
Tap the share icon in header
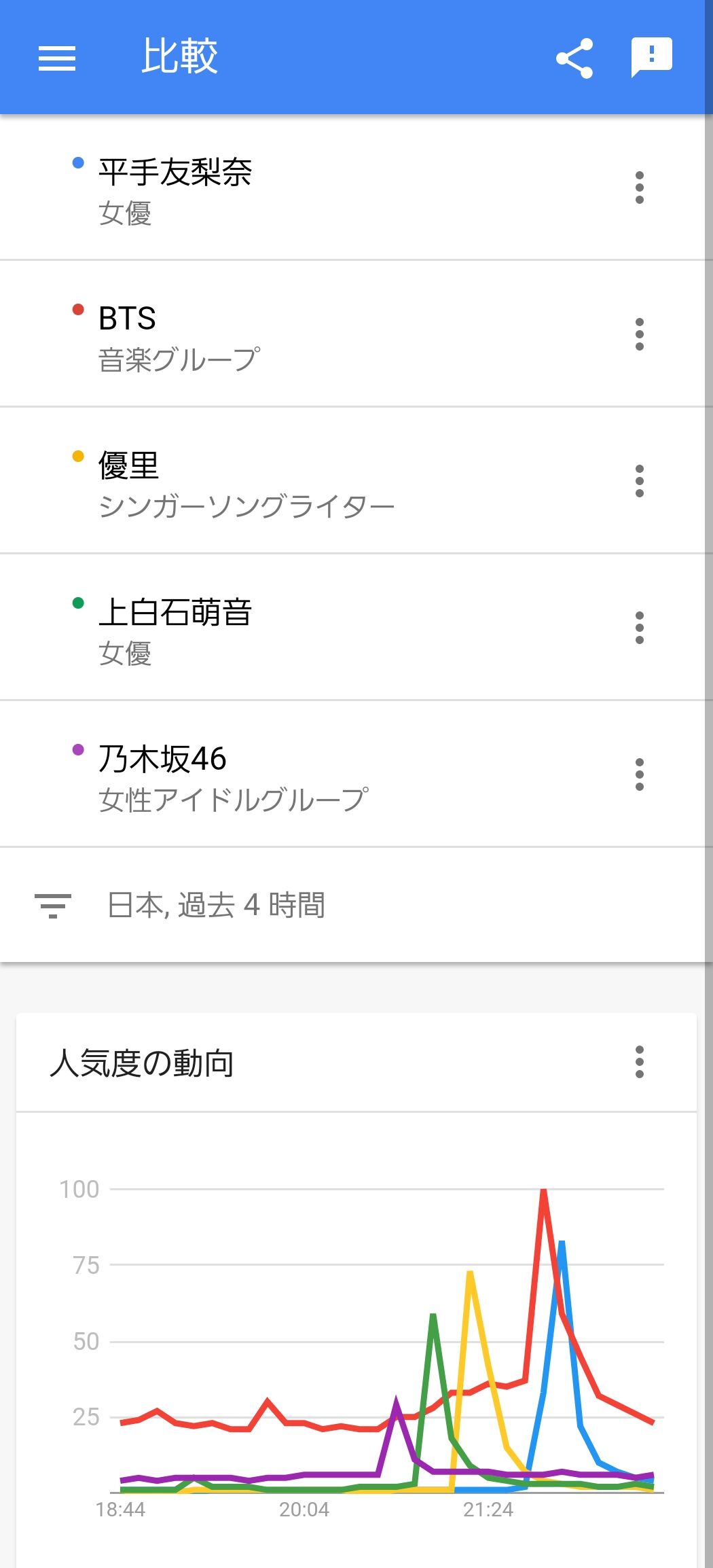click(x=574, y=58)
